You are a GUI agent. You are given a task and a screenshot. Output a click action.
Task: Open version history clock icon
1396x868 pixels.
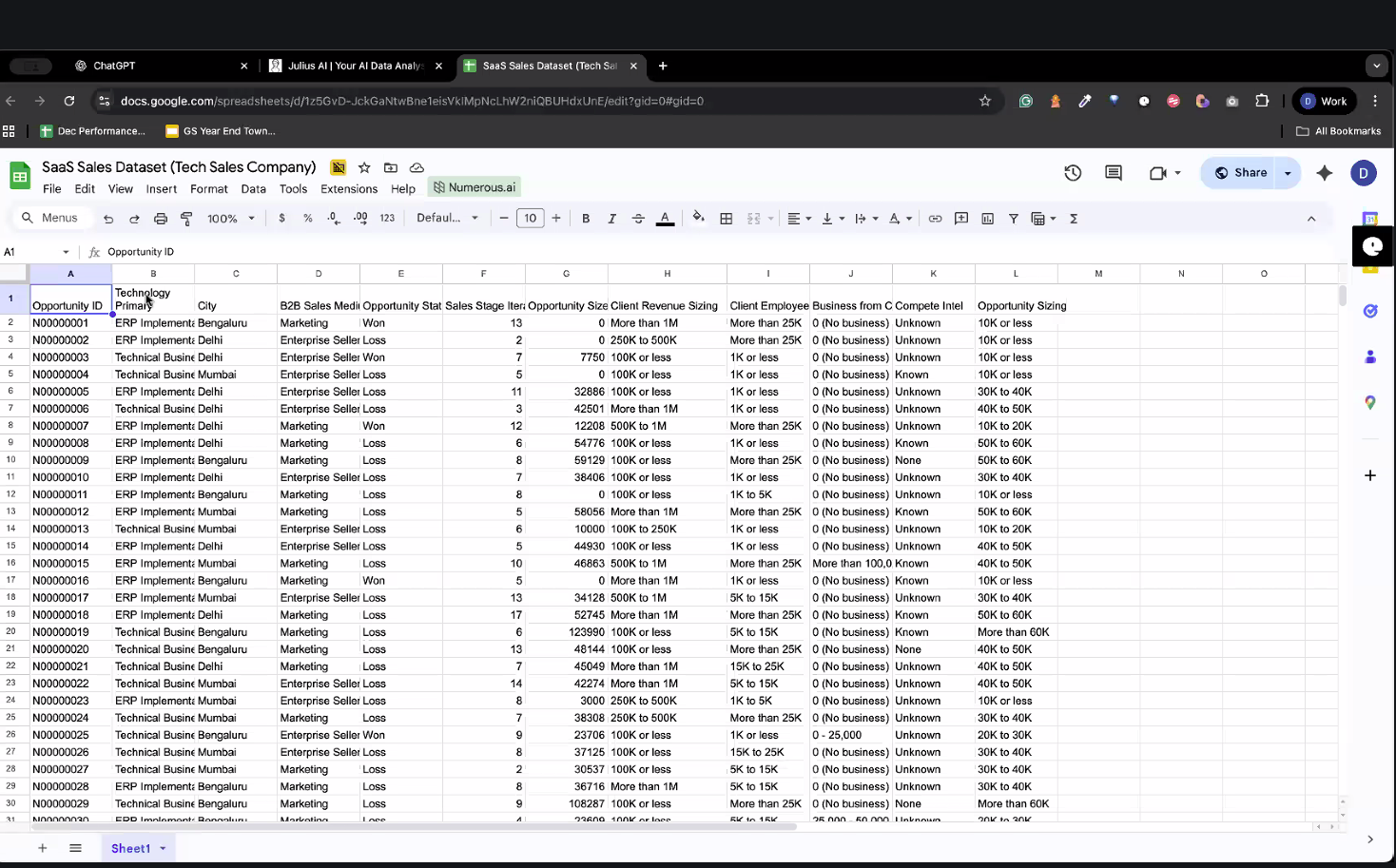pyautogui.click(x=1073, y=173)
